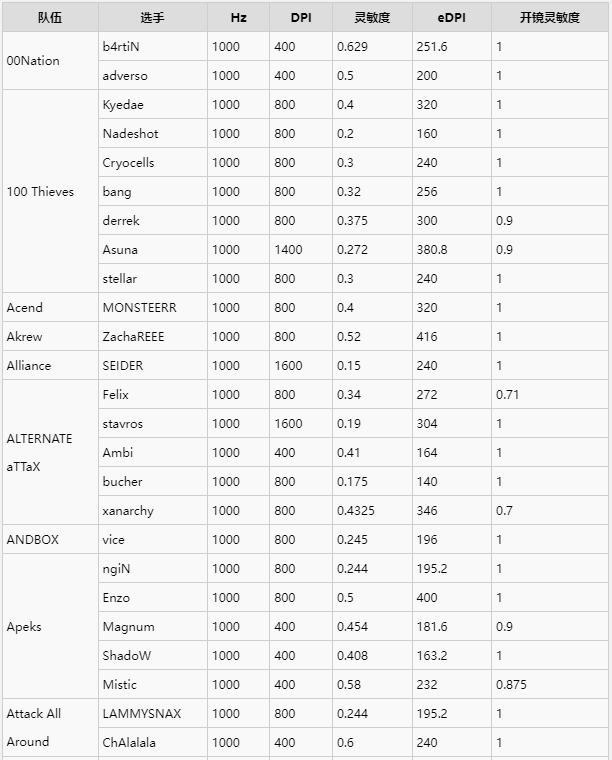Click the 选手 column header
Viewport: 612px width, 760px height.
[x=152, y=18]
